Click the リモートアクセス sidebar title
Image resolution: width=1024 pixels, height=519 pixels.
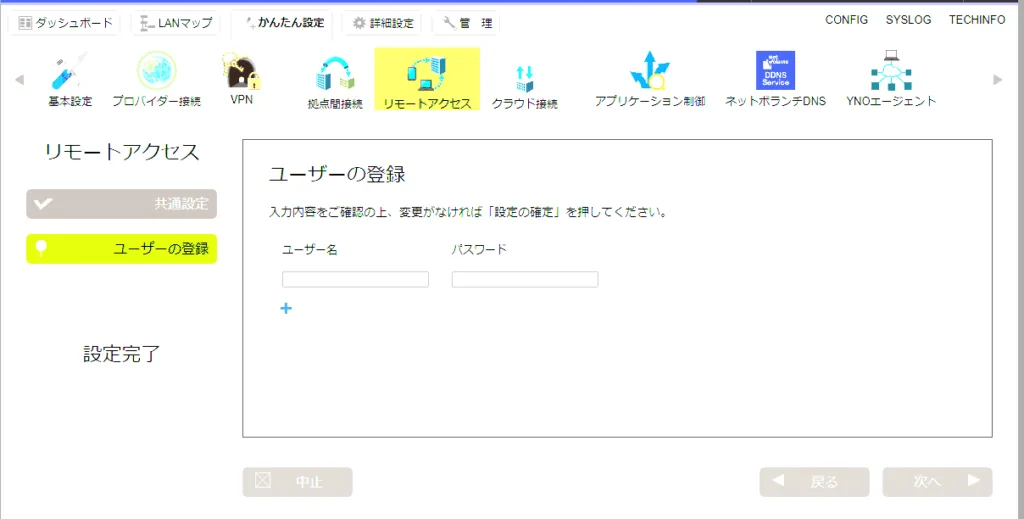(x=121, y=152)
